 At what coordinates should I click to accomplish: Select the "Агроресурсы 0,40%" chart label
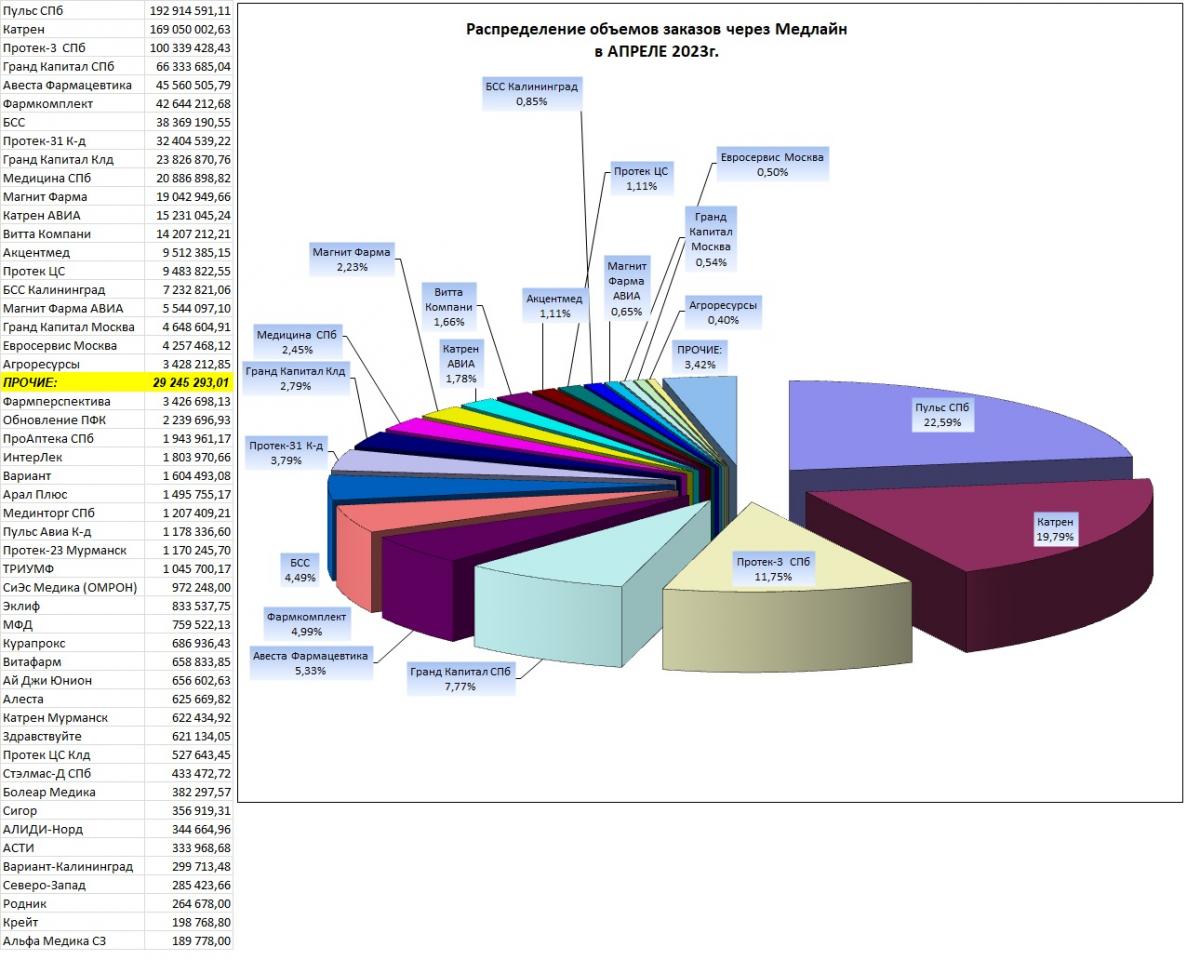723,312
